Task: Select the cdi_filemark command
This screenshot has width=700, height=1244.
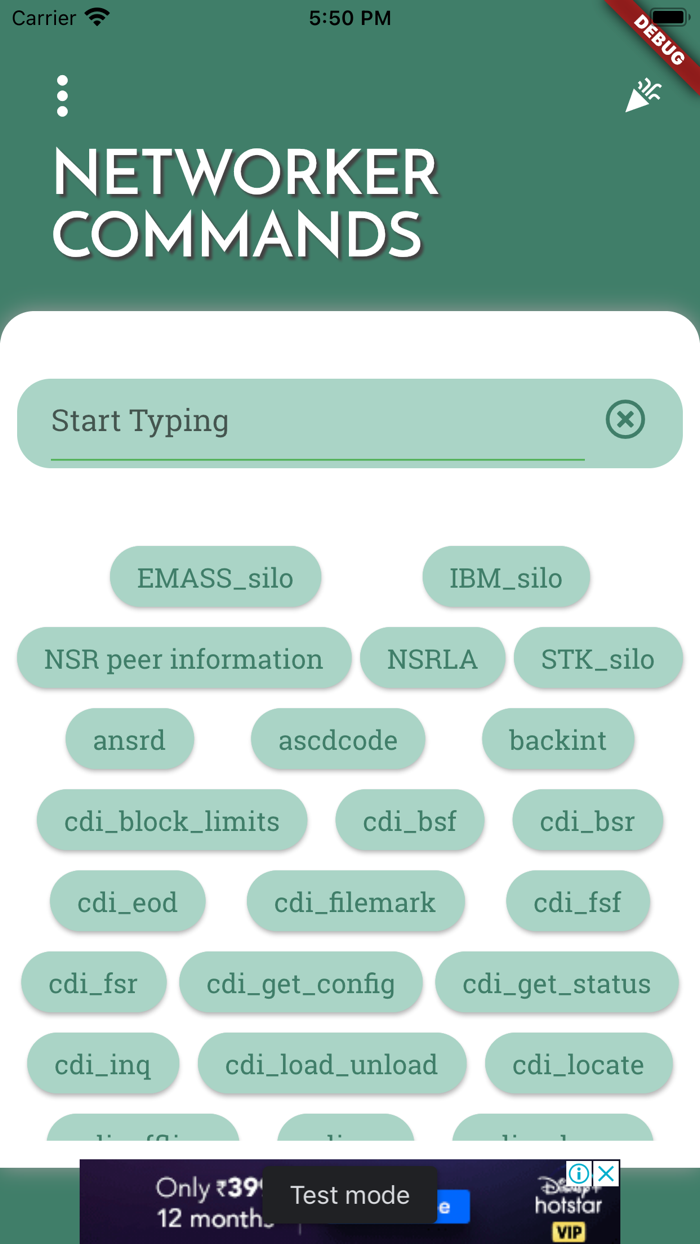Action: point(356,901)
